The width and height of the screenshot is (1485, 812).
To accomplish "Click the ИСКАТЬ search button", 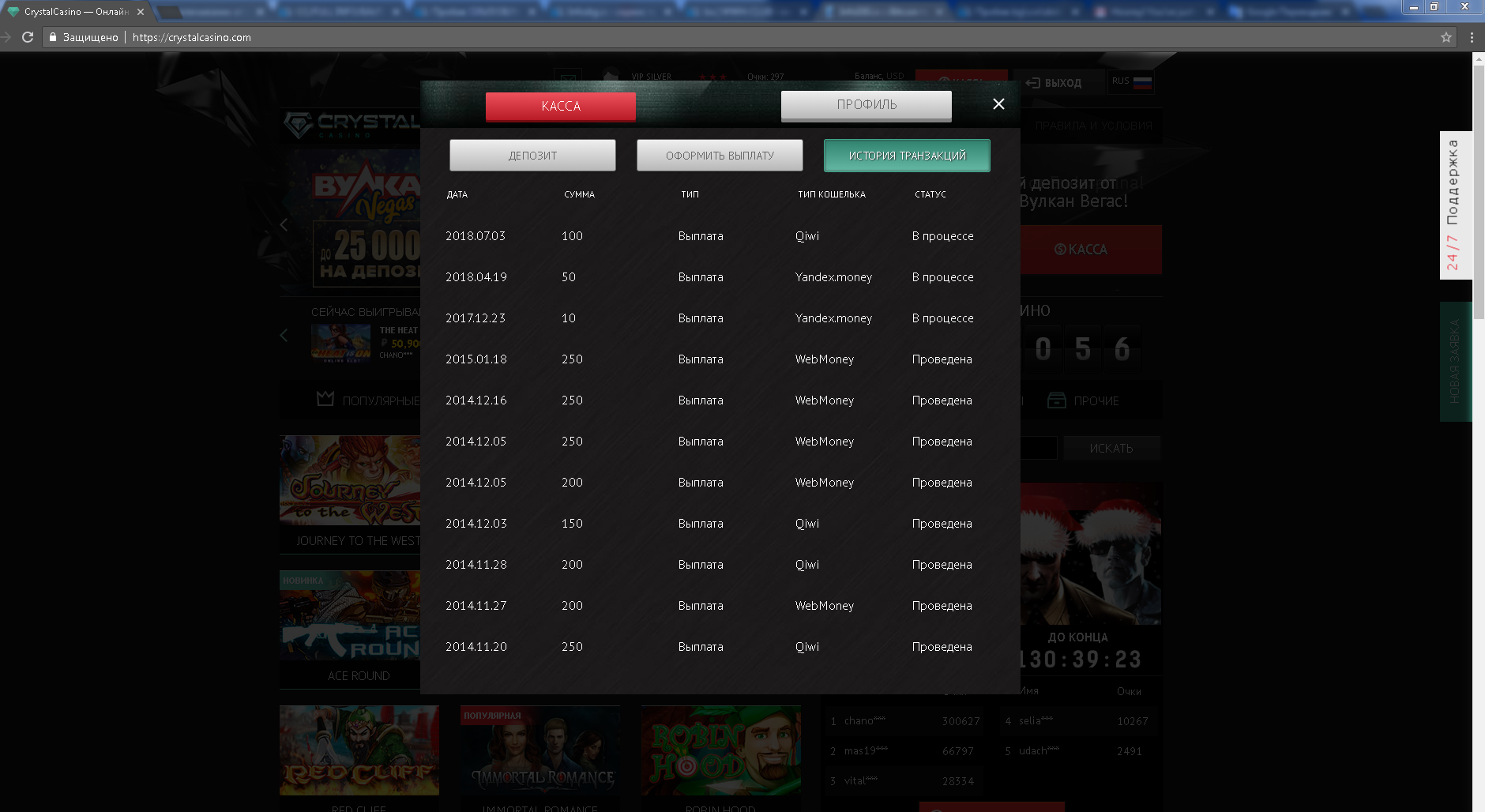I will pos(1111,449).
